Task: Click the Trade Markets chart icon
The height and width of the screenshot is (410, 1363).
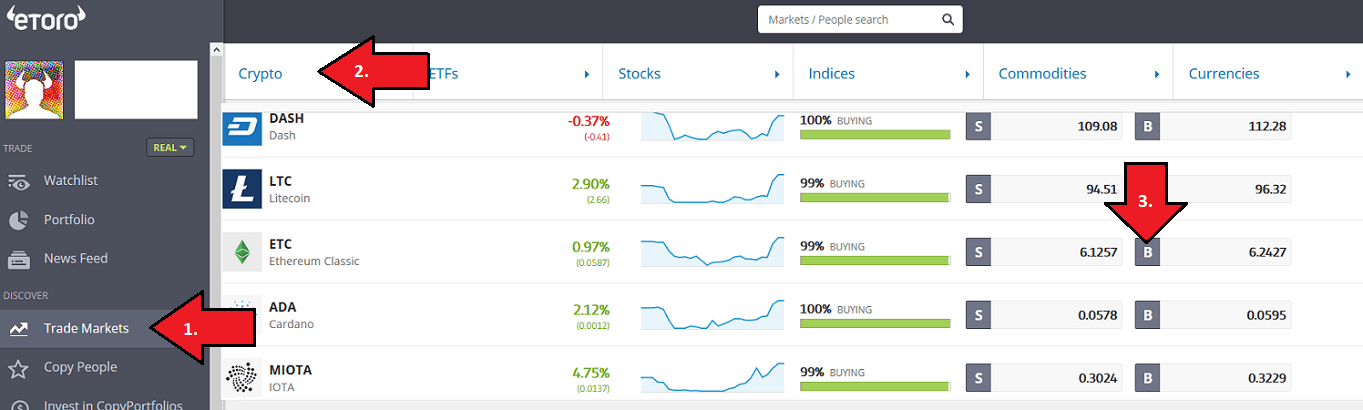Action: pyautogui.click(x=18, y=328)
